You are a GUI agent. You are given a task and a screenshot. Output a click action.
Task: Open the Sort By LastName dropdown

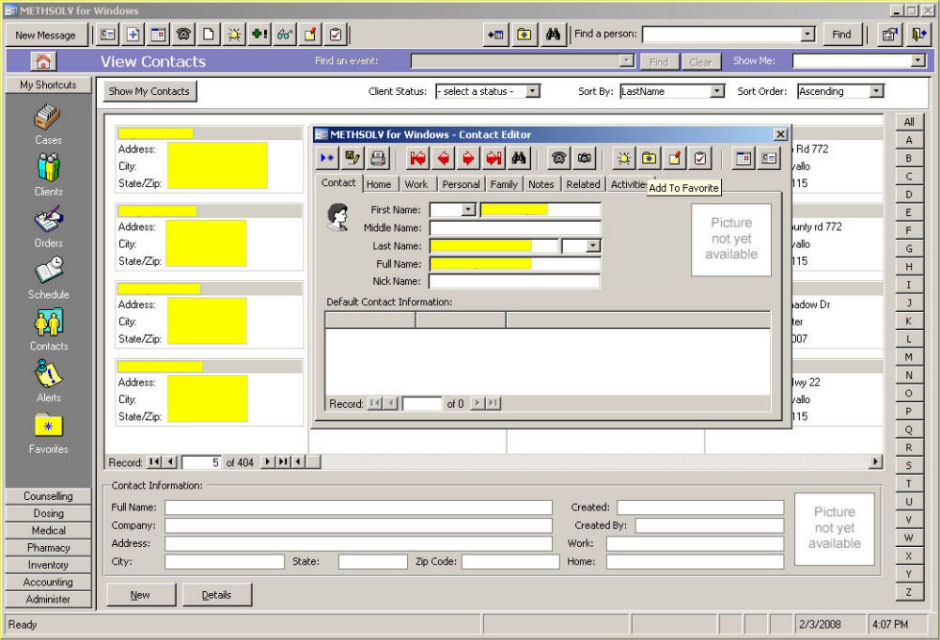point(716,91)
